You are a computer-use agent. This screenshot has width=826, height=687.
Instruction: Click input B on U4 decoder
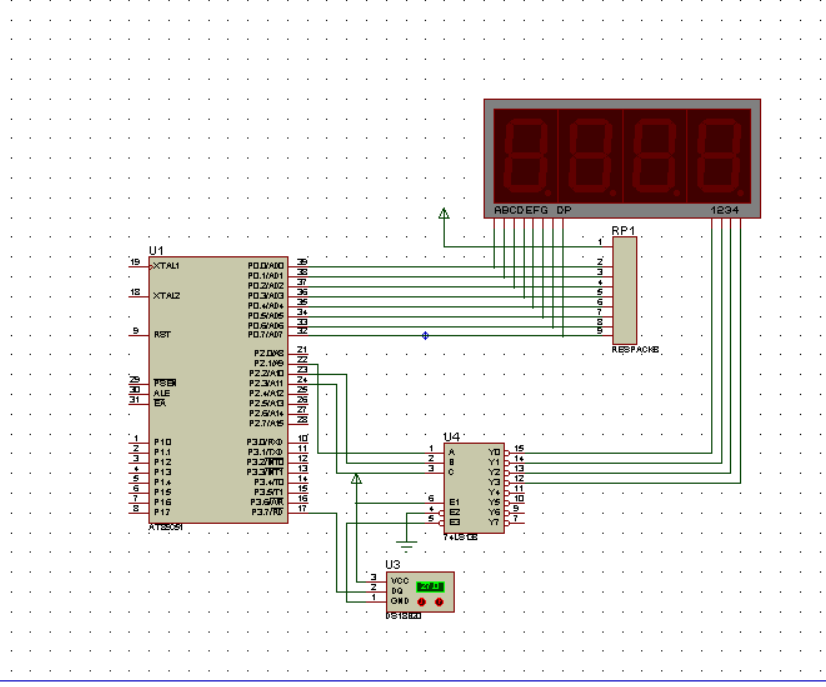click(x=451, y=463)
